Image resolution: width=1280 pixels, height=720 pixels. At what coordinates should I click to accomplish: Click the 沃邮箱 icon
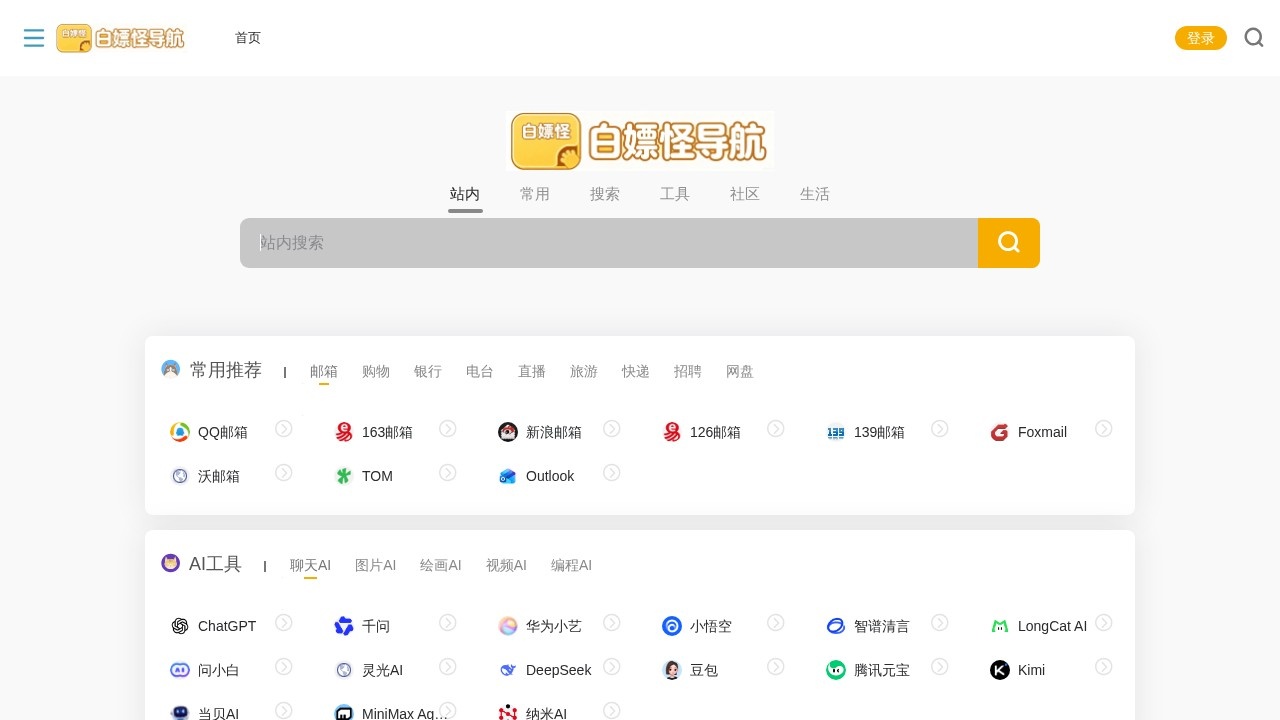(180, 476)
